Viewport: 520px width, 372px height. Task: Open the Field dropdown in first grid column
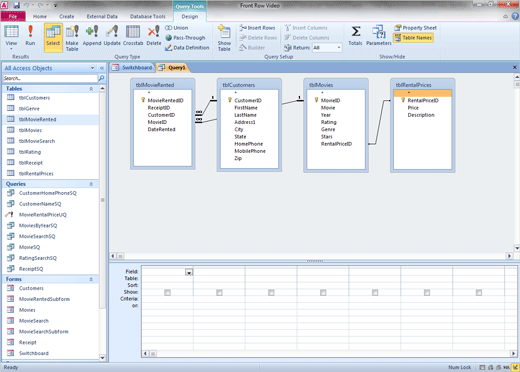click(189, 272)
